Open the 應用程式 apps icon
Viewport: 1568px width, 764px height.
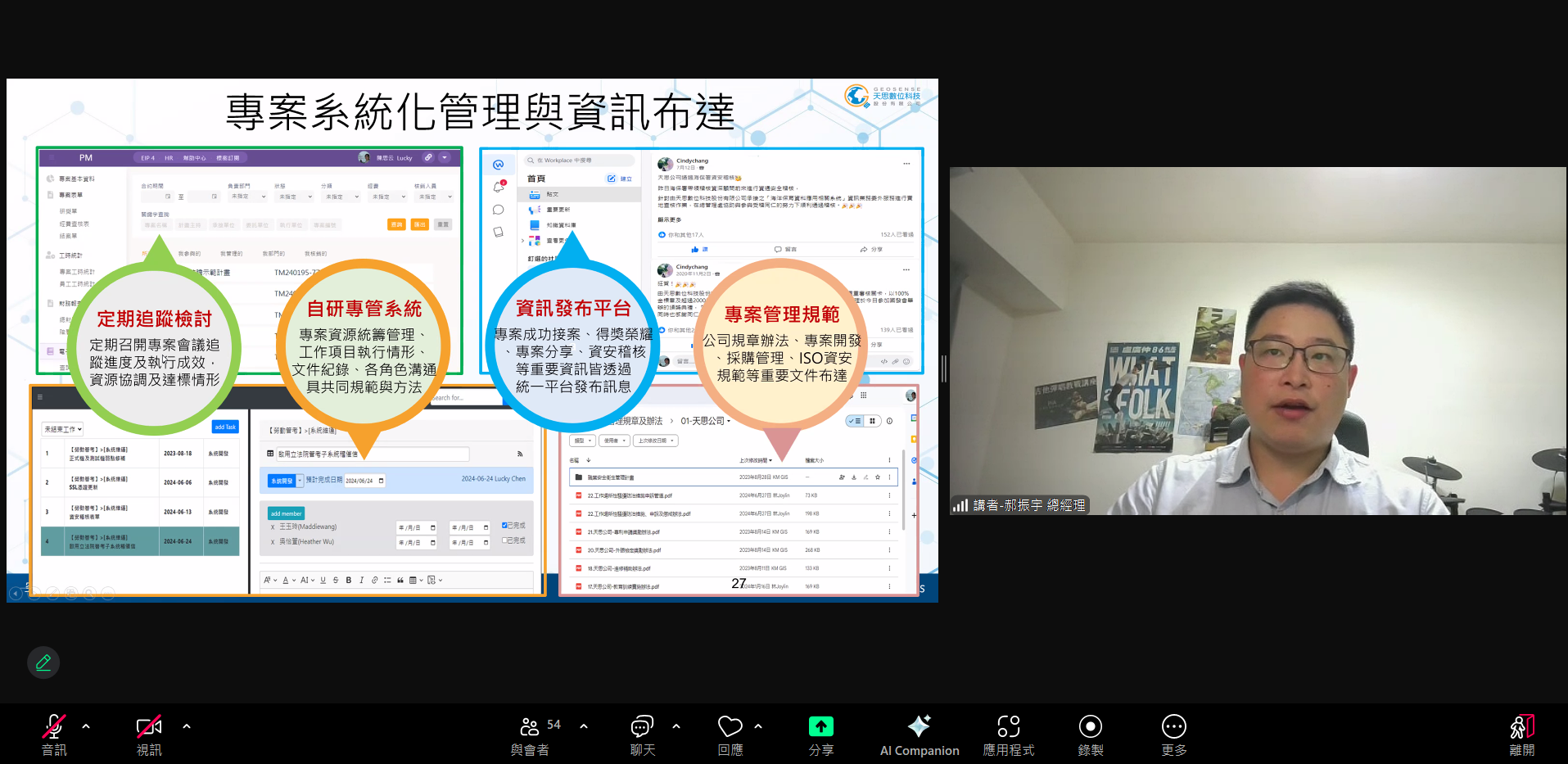click(x=1008, y=735)
